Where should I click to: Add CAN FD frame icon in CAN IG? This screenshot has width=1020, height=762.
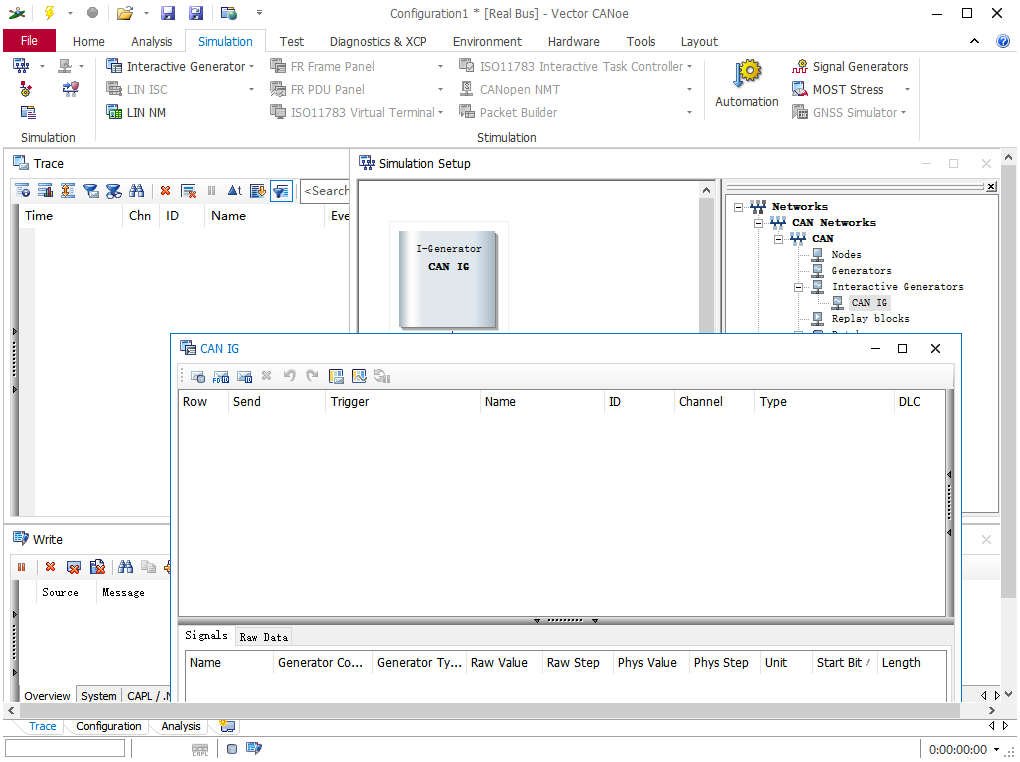[221, 376]
